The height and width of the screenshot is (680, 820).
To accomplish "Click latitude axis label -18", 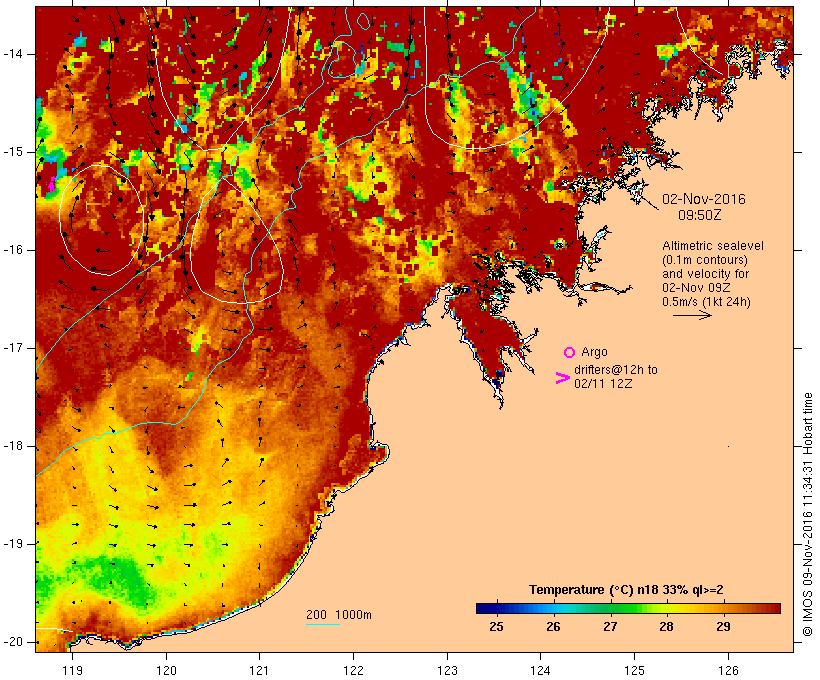I will click(x=13, y=446).
